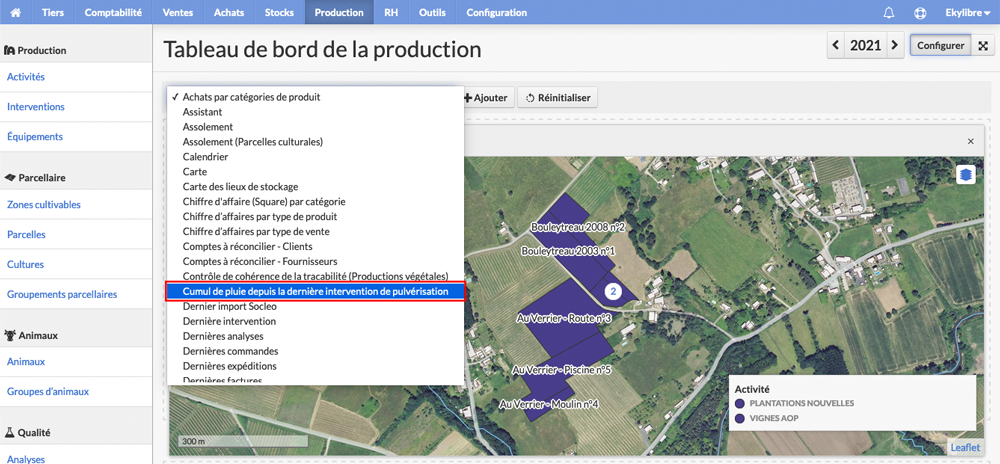Screen dimensions: 1000x464
Task: Open the Tiers menu
Action: [x=53, y=12]
